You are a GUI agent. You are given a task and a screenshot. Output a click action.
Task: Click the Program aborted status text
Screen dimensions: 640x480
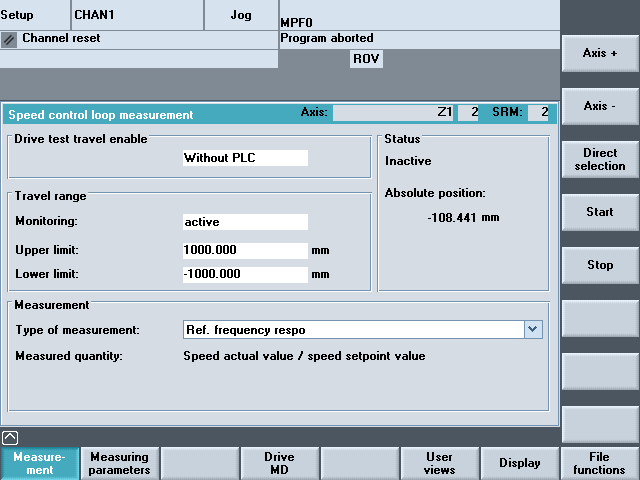tap(327, 38)
